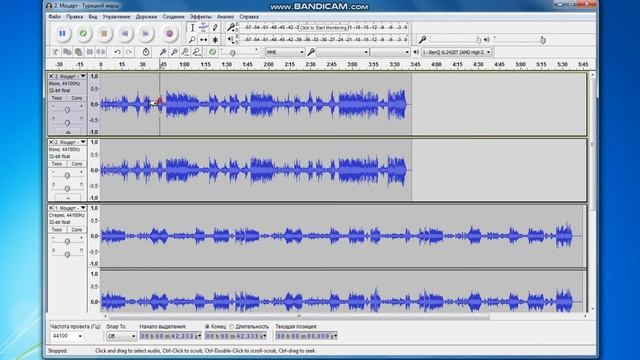The image size is (640, 360).
Task: Click the recording volume slider
Action: tap(456, 40)
